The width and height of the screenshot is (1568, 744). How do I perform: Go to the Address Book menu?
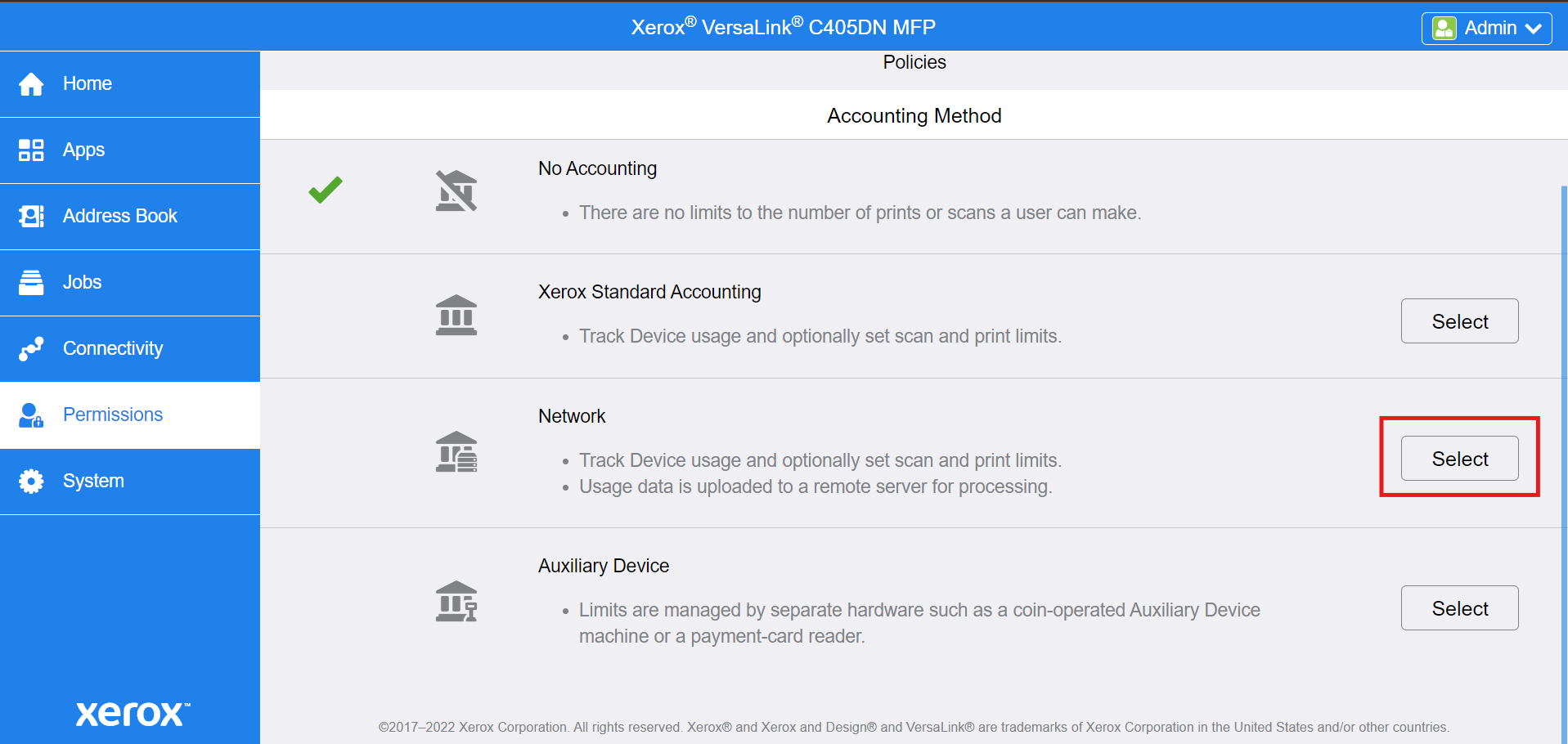pyautogui.click(x=120, y=217)
